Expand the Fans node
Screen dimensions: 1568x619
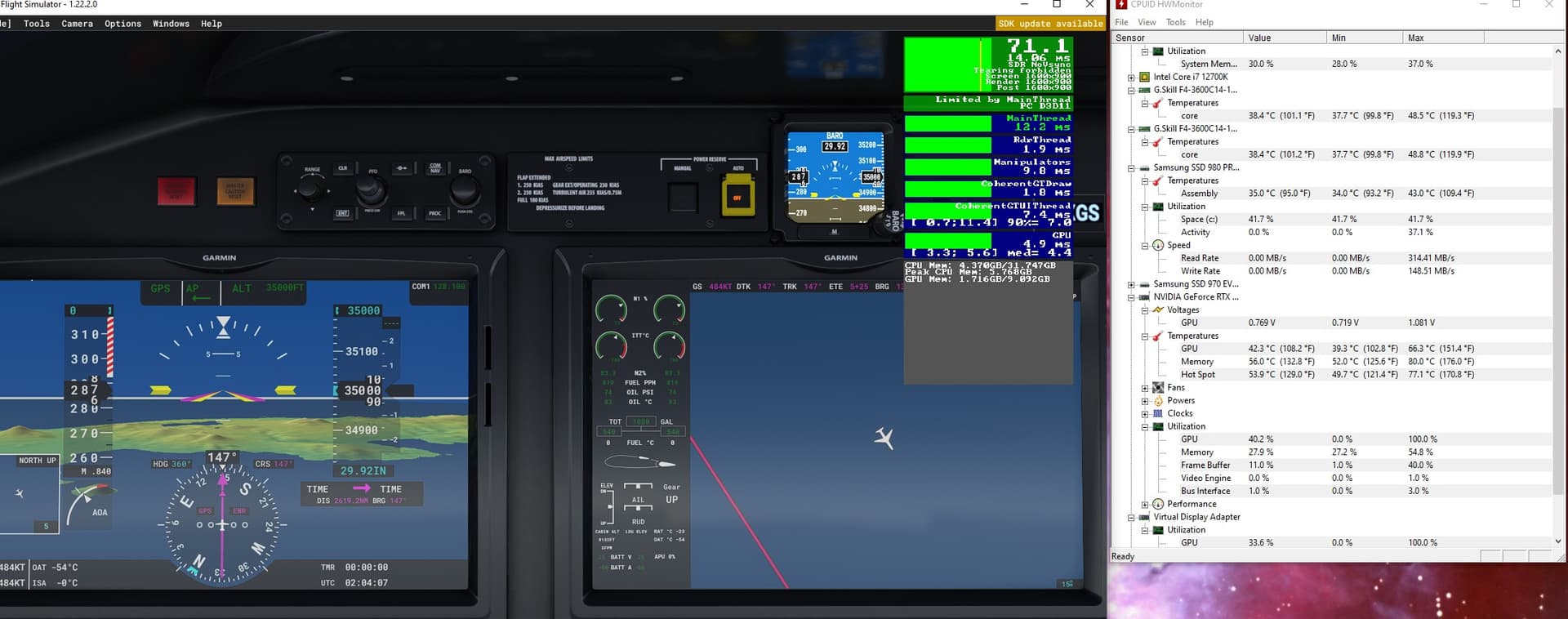[1145, 389]
